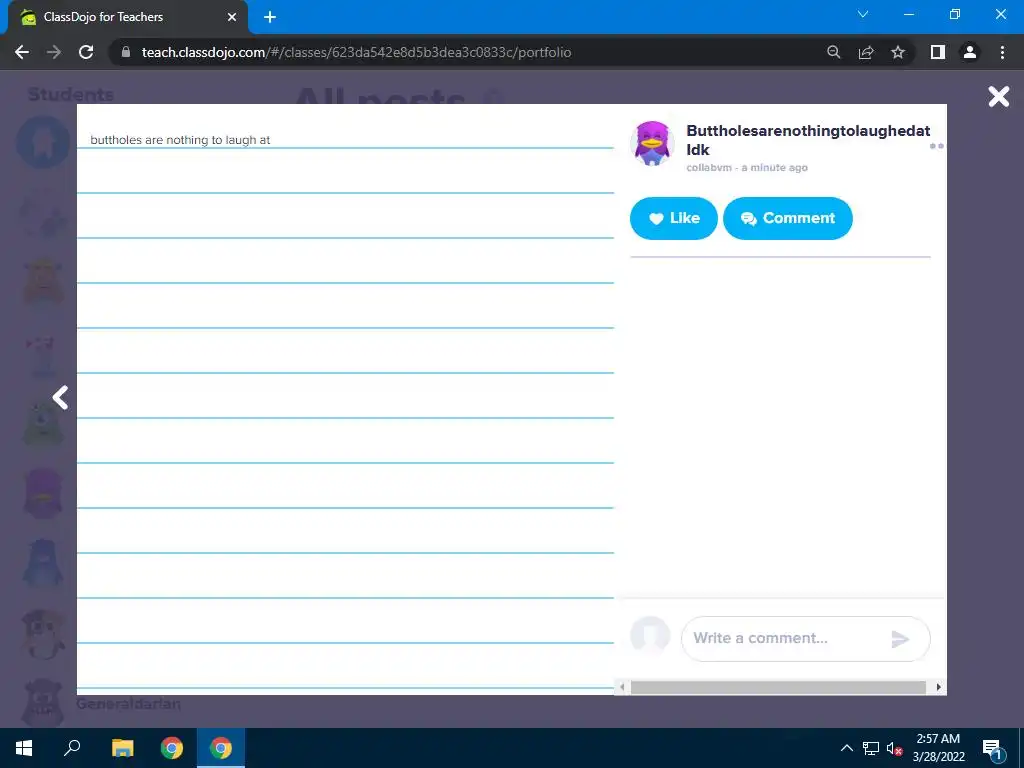The image size is (1024, 768).
Task: Click the muted volume tray icon
Action: click(x=894, y=748)
